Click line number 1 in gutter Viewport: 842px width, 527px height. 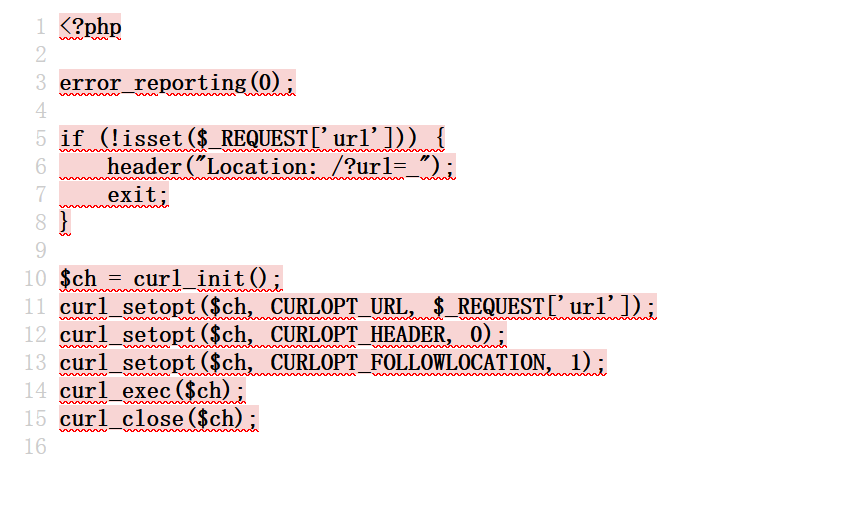[41, 27]
